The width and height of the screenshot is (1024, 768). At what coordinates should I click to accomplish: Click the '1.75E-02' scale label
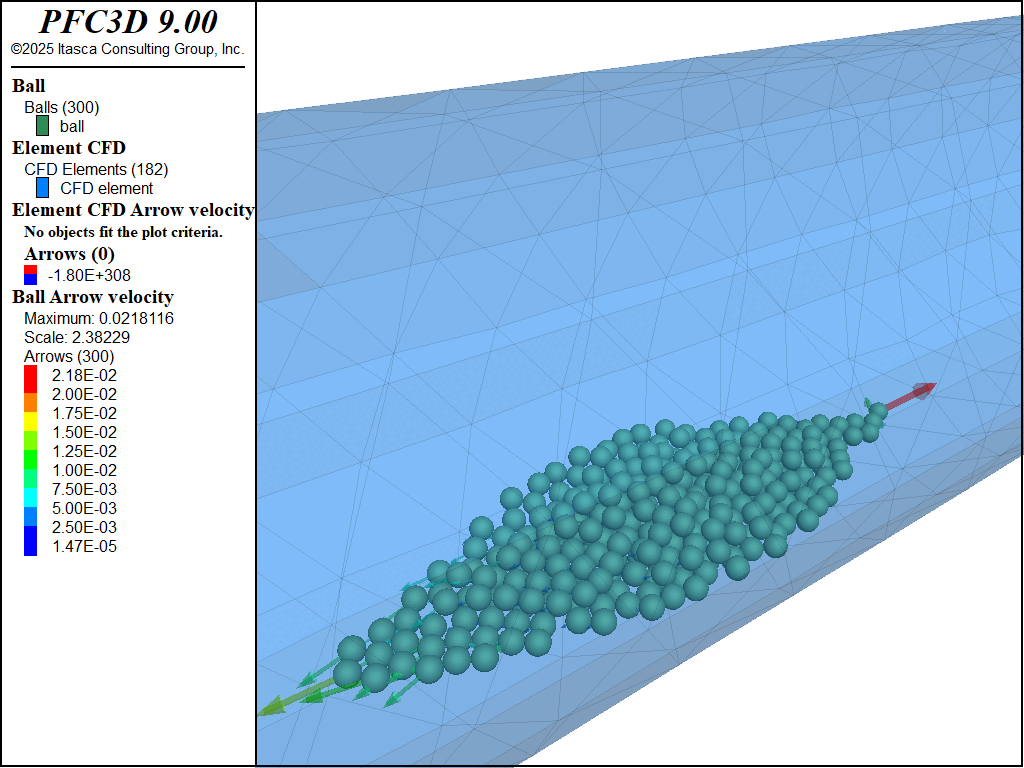pyautogui.click(x=84, y=413)
